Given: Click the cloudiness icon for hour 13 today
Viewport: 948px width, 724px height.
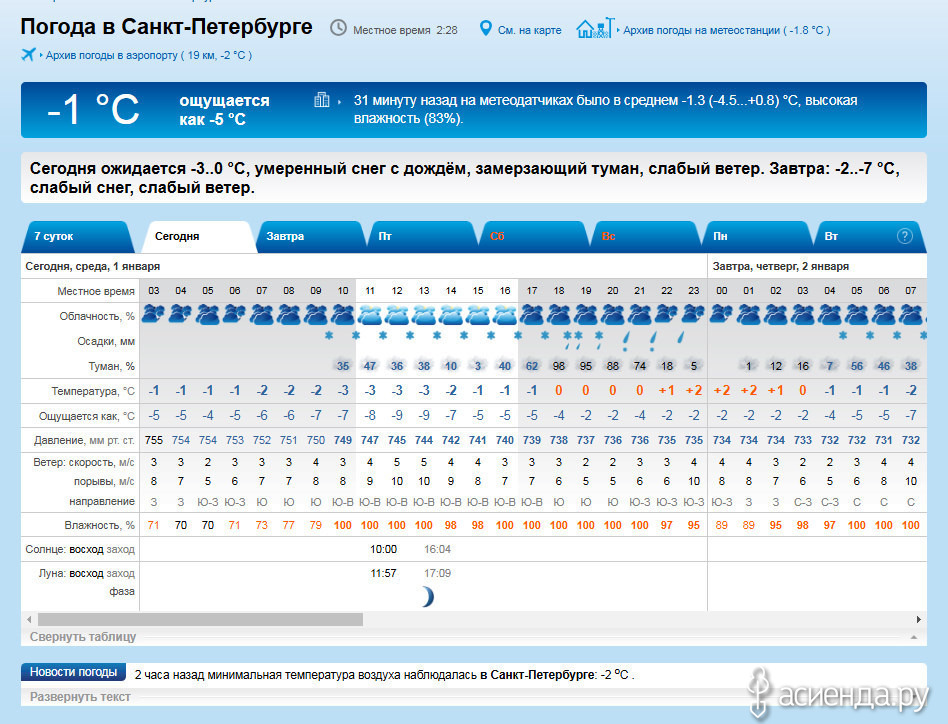Looking at the screenshot, I should pos(424,315).
